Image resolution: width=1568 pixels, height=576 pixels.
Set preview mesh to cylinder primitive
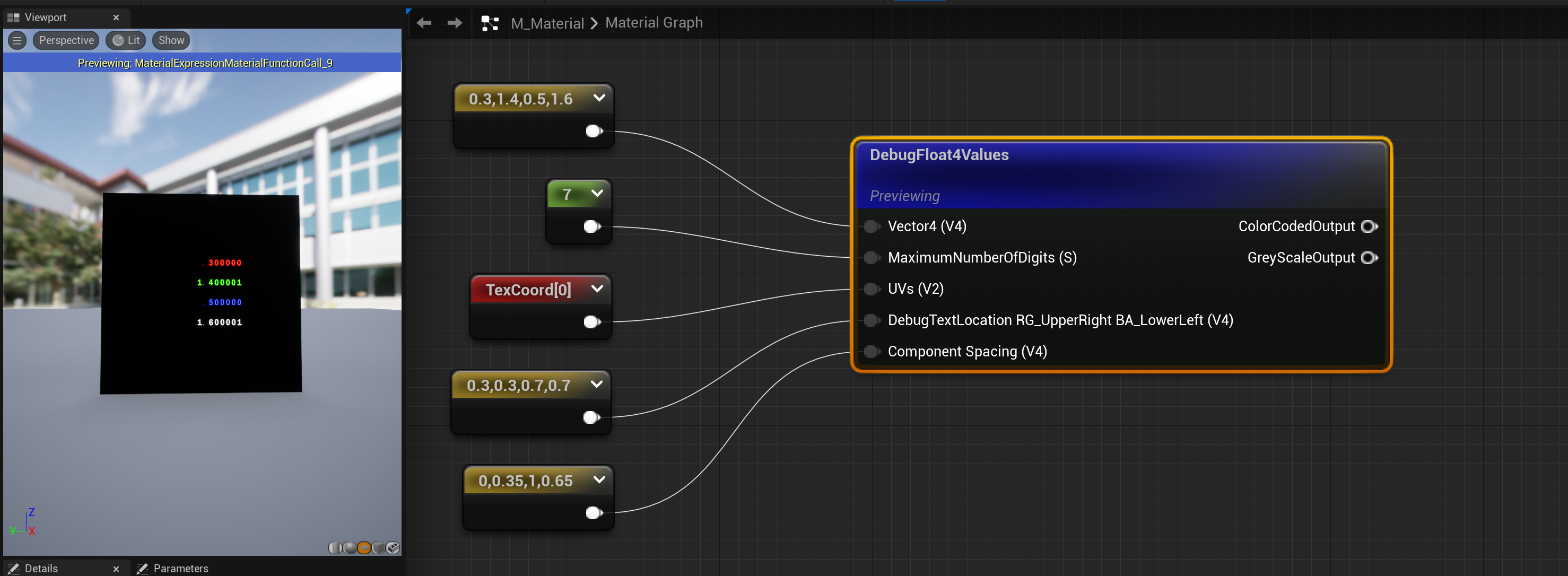(335, 547)
